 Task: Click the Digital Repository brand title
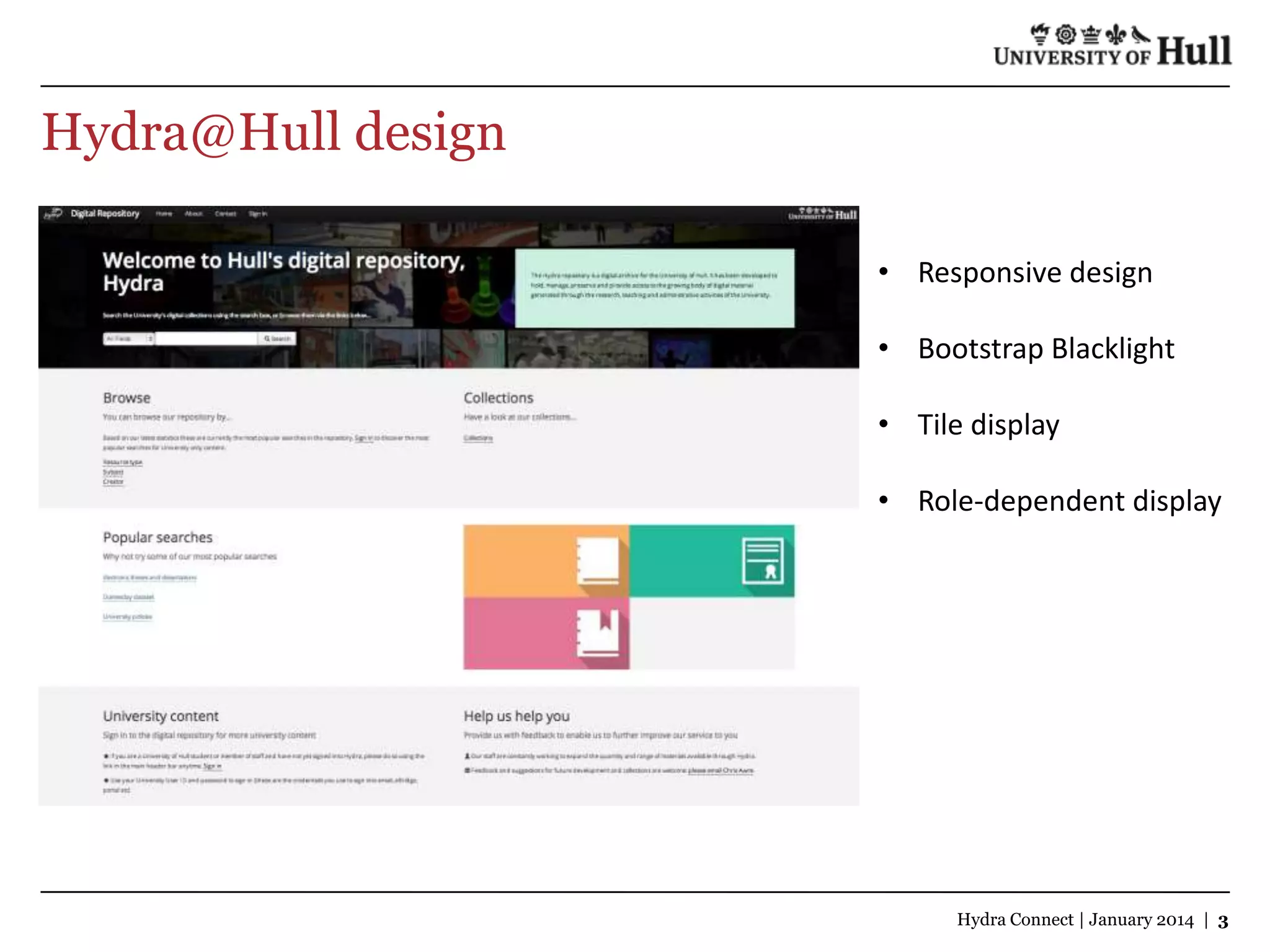pos(105,213)
